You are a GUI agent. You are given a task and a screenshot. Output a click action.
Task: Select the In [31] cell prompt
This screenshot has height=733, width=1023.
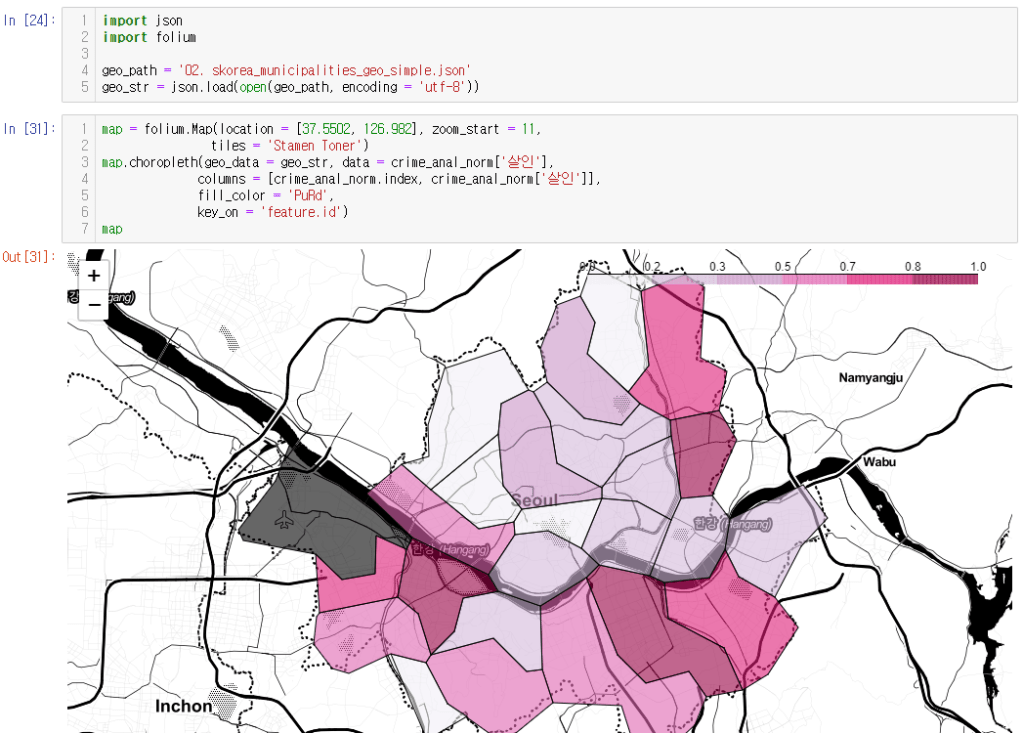(x=31, y=128)
